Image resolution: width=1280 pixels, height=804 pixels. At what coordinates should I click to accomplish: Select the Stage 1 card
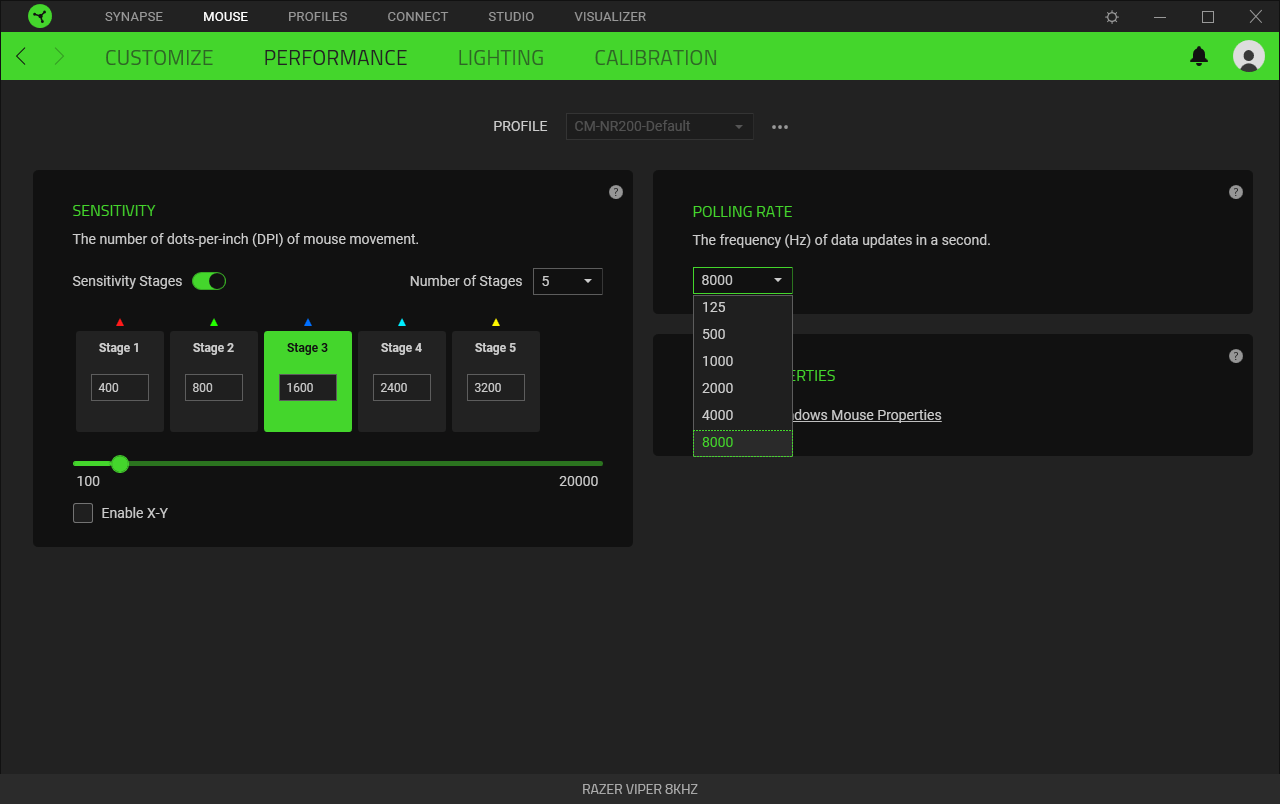coord(120,381)
